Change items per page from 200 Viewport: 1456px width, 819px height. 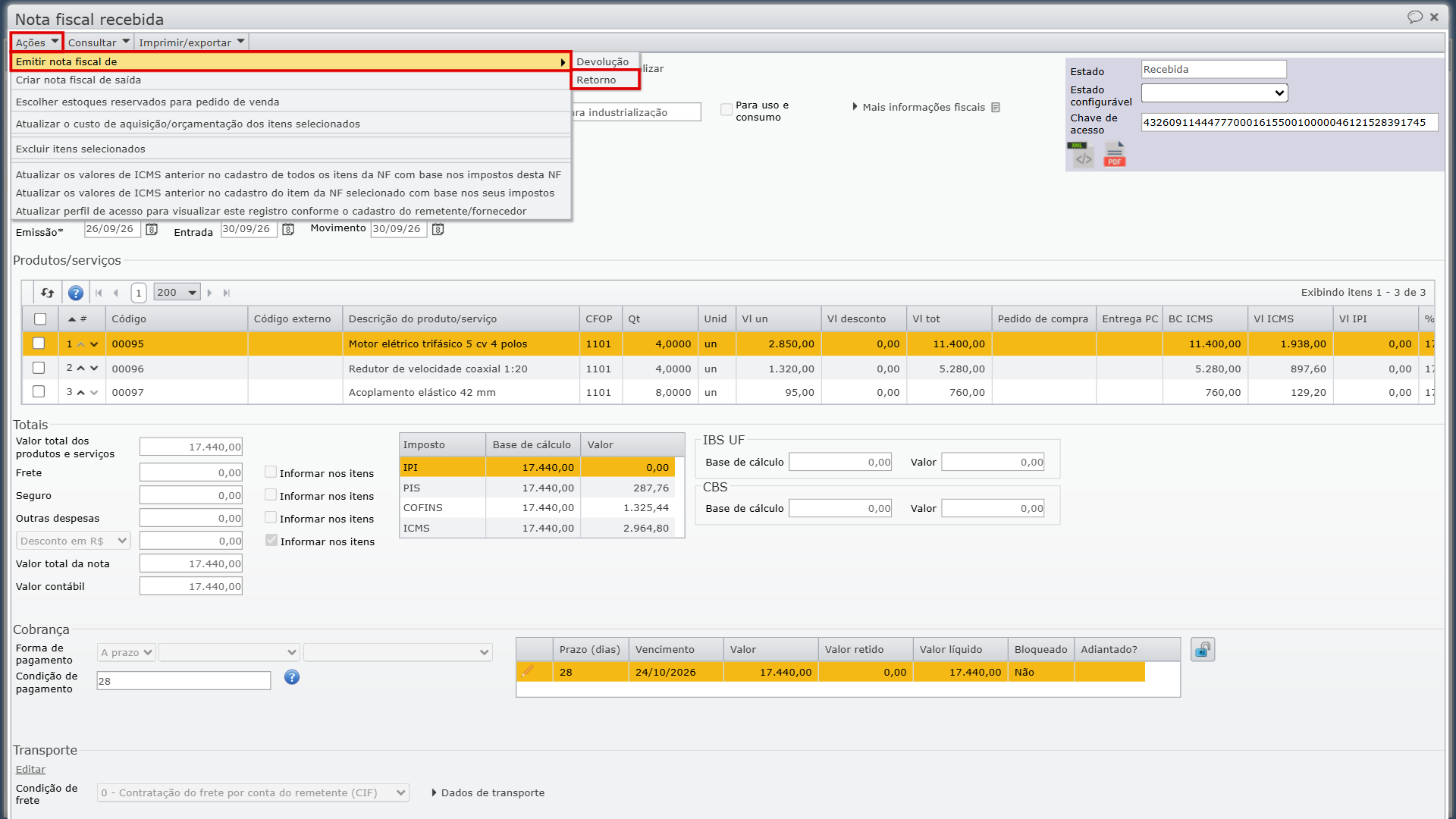click(177, 293)
